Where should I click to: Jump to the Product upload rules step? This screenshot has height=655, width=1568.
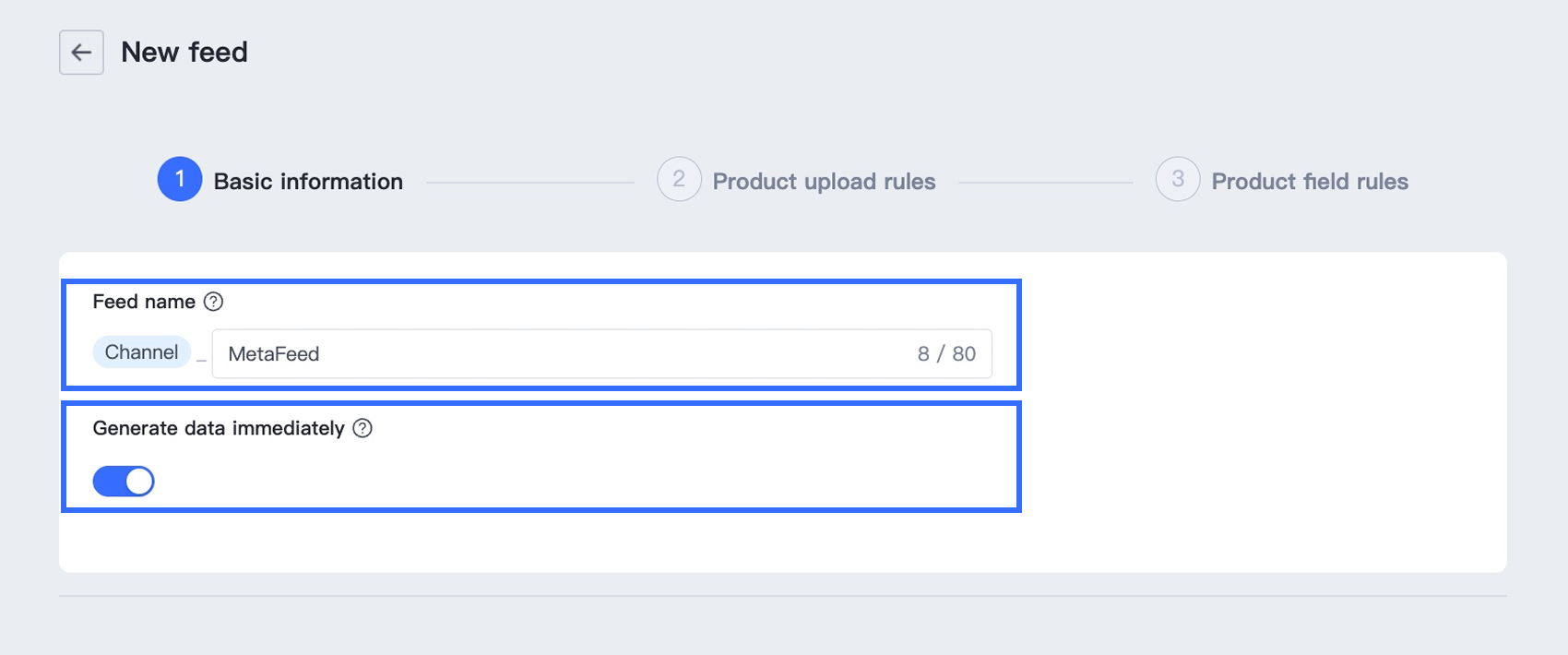point(824,182)
